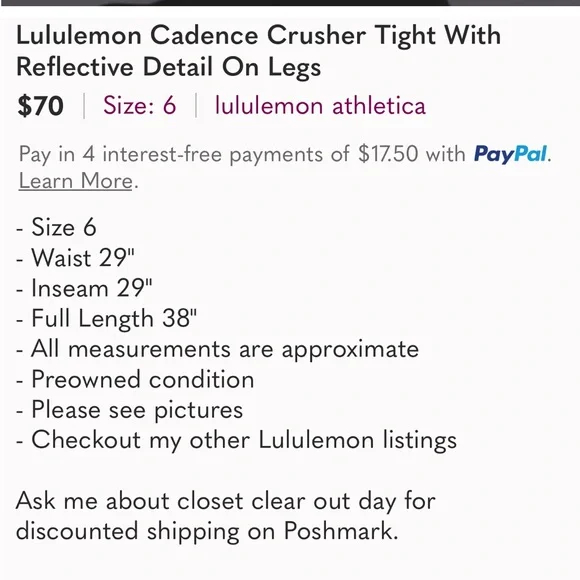Select Checkout my other Lululemon listings
The height and width of the screenshot is (580, 580).
coord(236,440)
